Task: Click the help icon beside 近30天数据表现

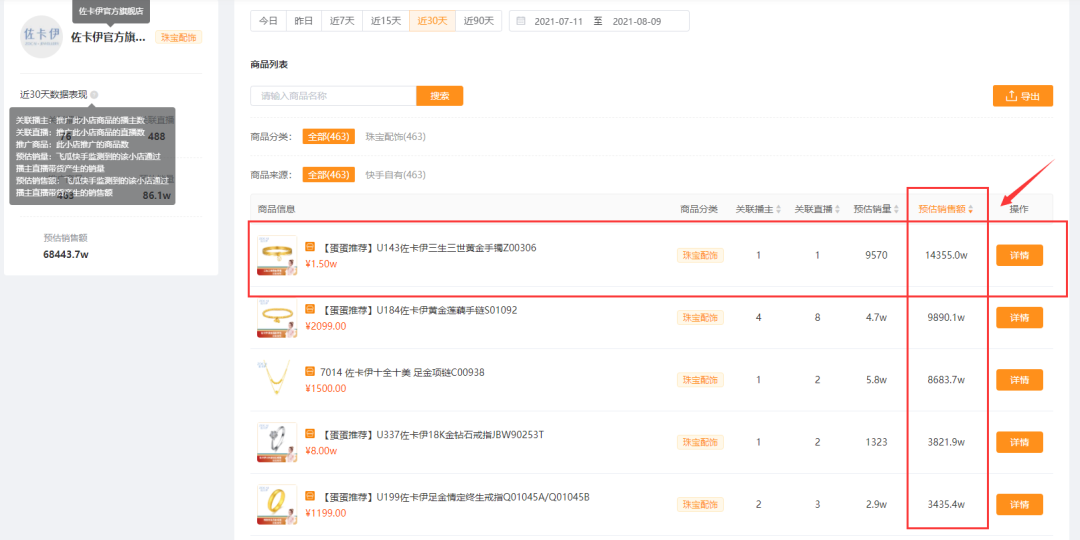Action: tap(94, 95)
